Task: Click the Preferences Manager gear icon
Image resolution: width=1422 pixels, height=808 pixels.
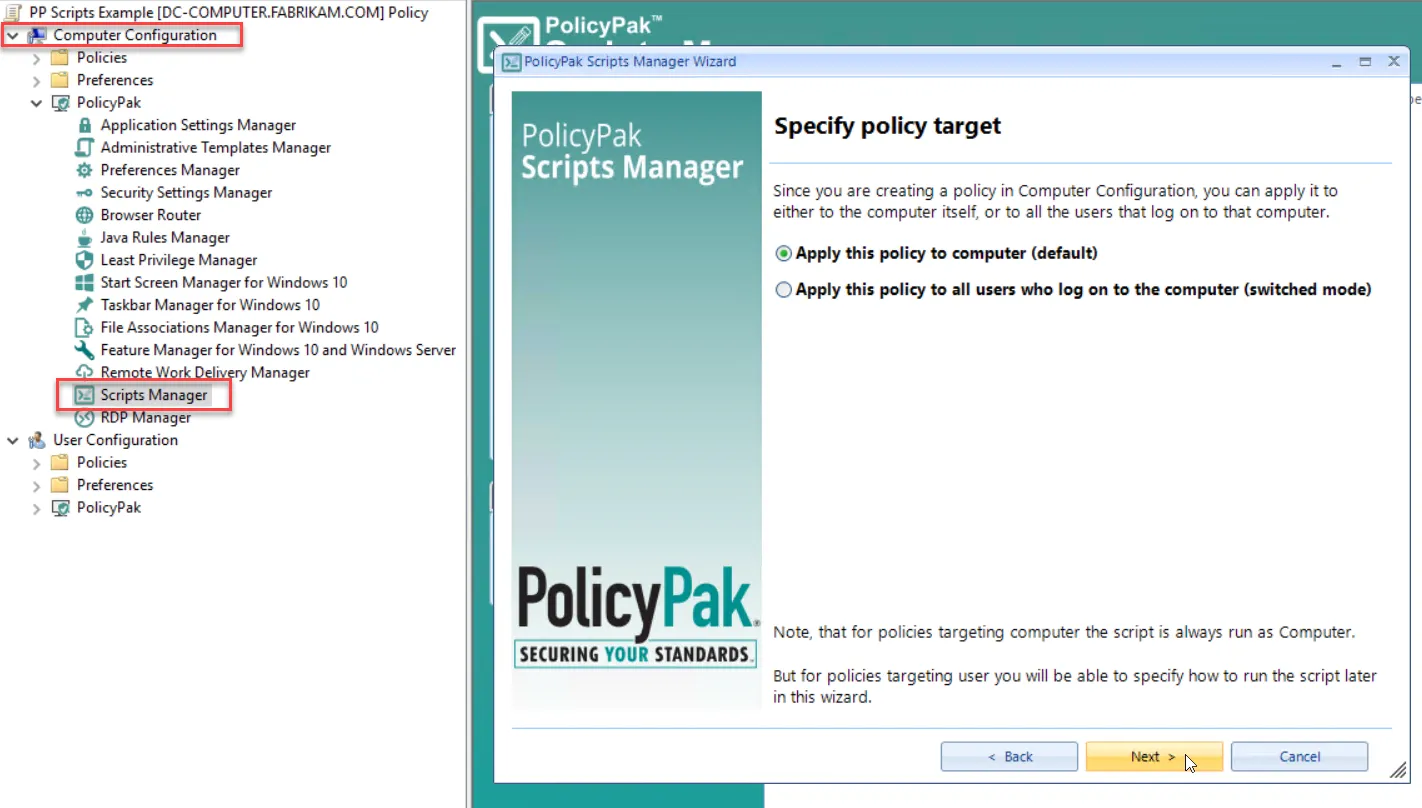Action: pyautogui.click(x=84, y=170)
